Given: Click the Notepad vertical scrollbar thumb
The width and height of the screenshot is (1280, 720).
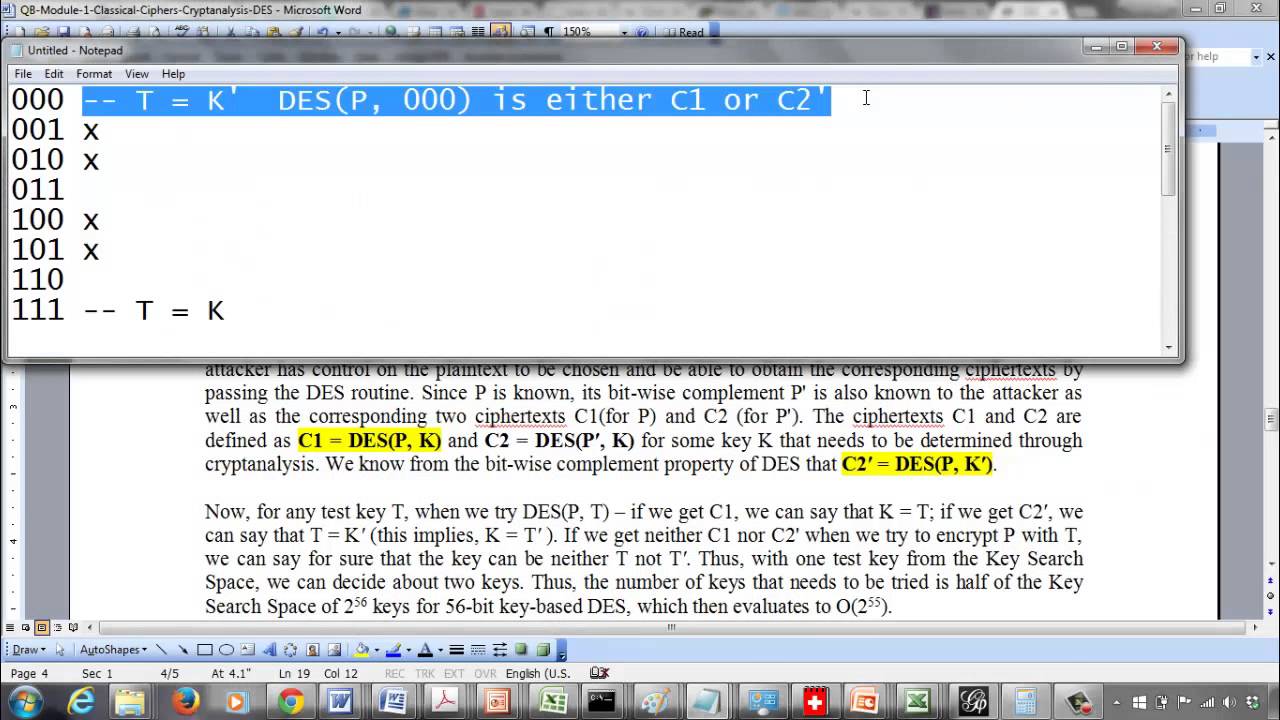Looking at the screenshot, I should click(1167, 149).
